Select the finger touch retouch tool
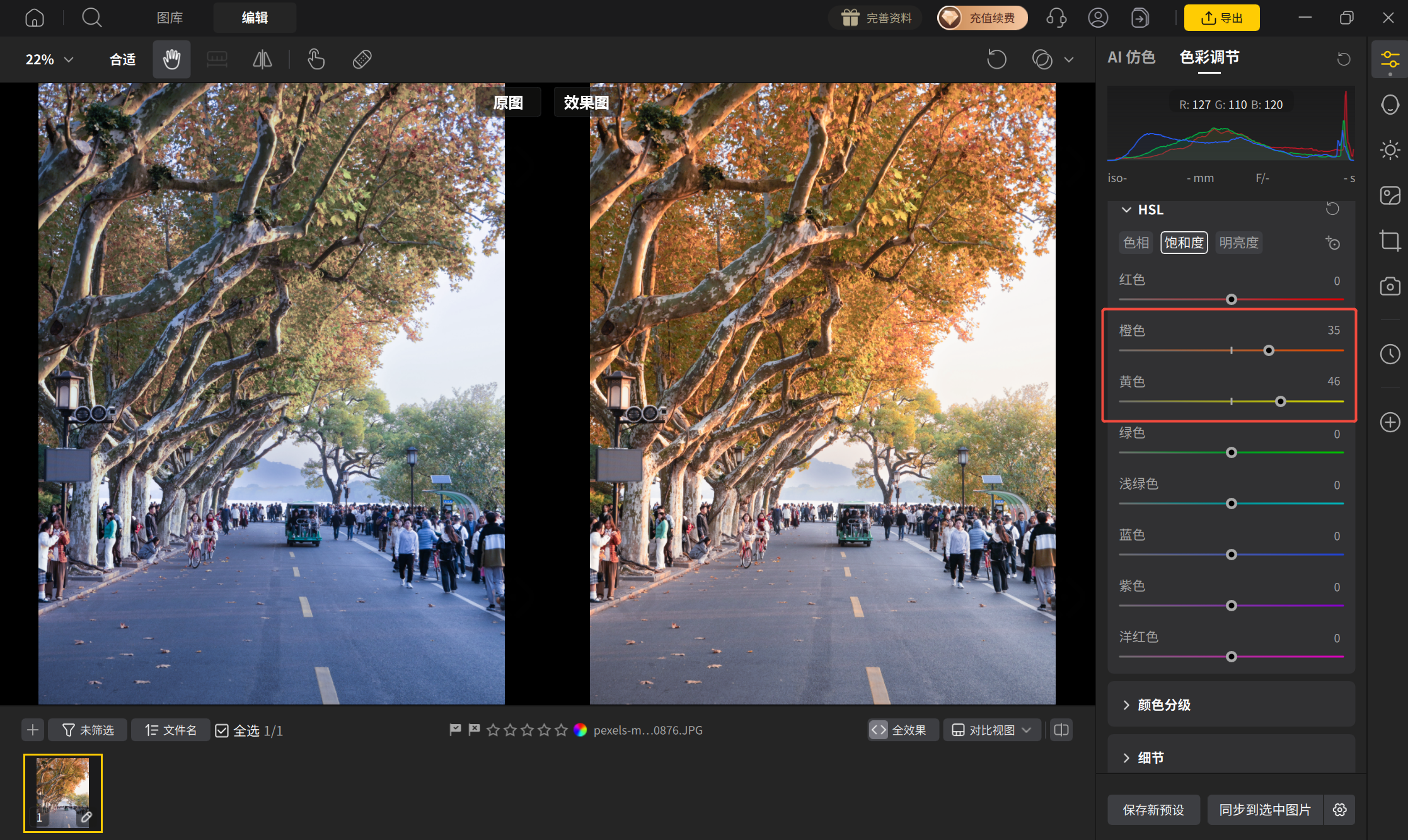 pos(316,59)
